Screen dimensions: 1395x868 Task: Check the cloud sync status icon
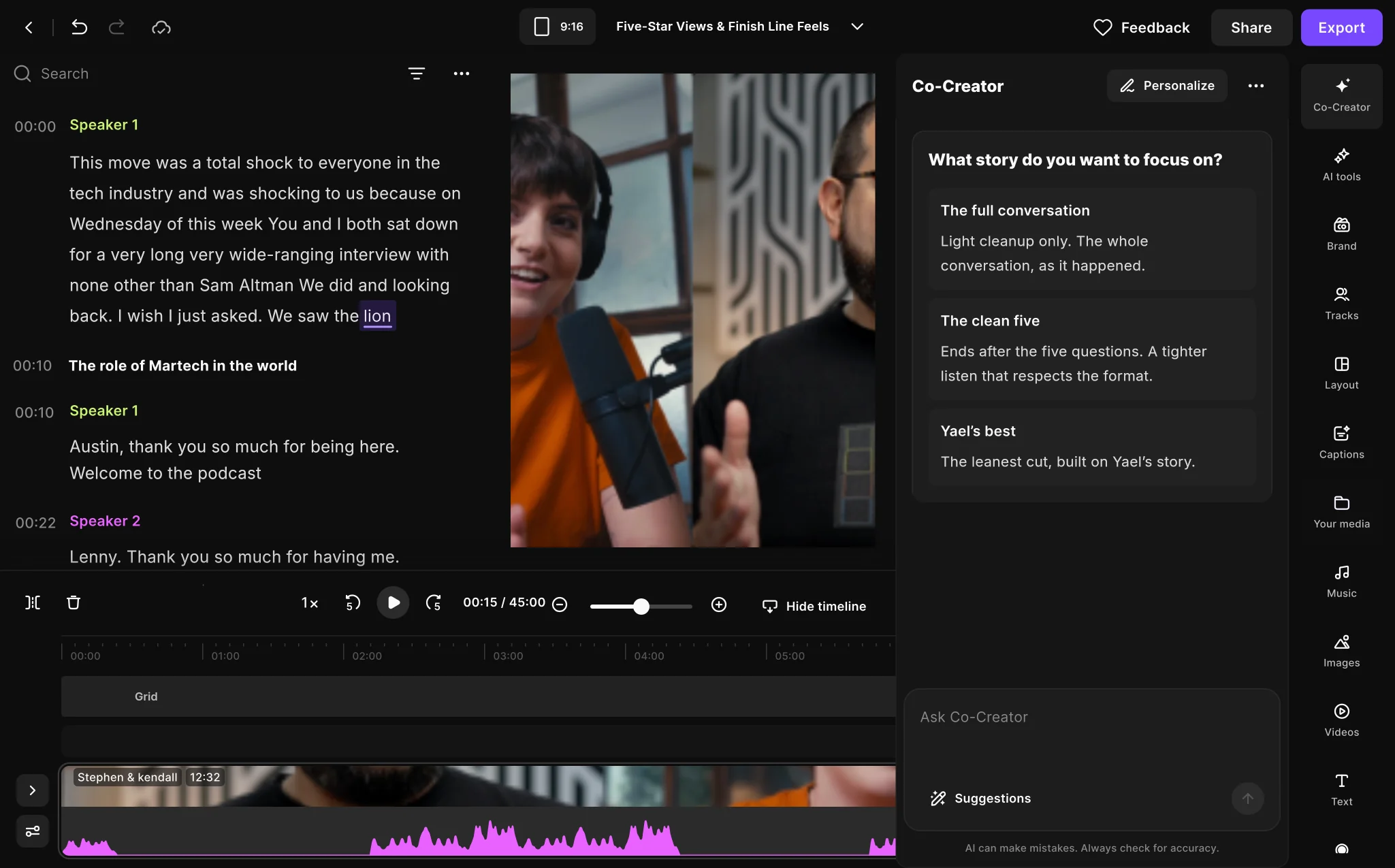click(161, 27)
